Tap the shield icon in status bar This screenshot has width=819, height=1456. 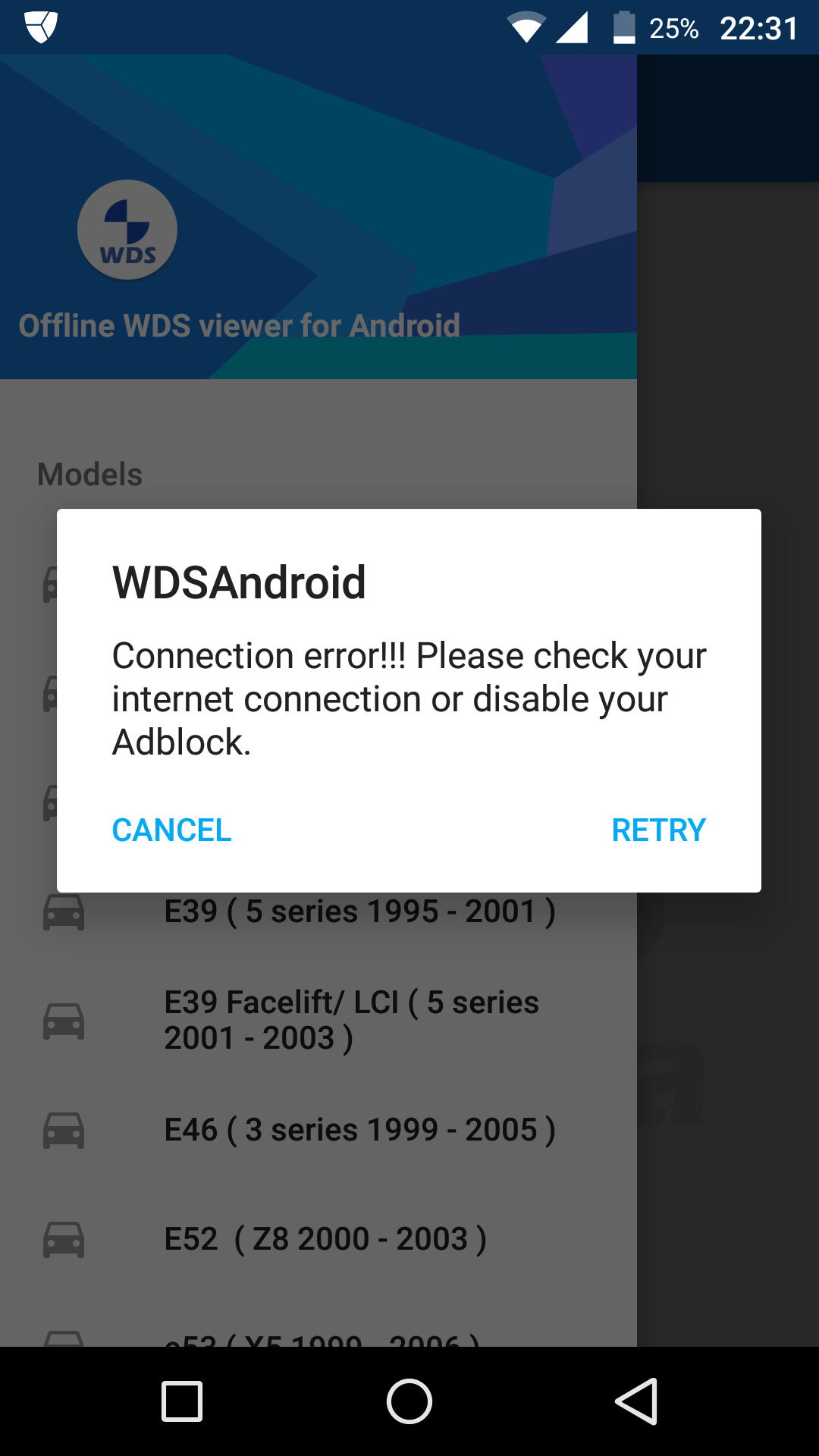pos(41,27)
